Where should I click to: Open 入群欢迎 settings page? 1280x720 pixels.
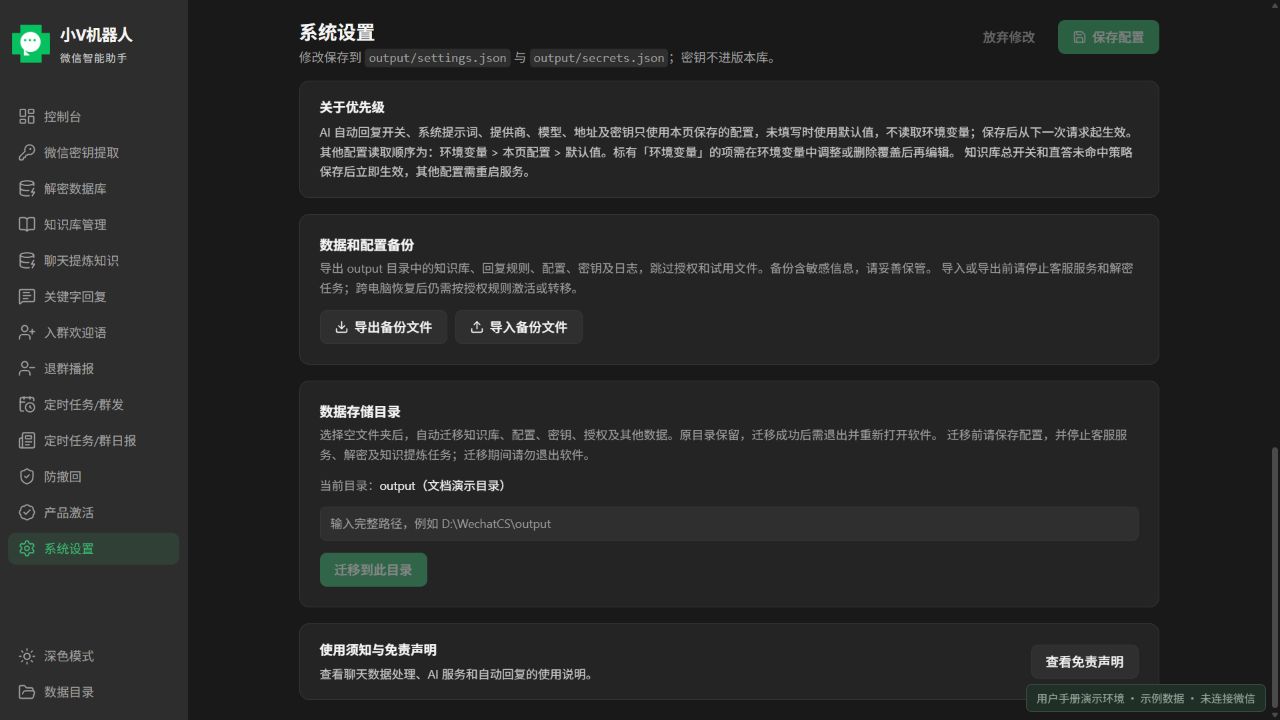tap(94, 333)
